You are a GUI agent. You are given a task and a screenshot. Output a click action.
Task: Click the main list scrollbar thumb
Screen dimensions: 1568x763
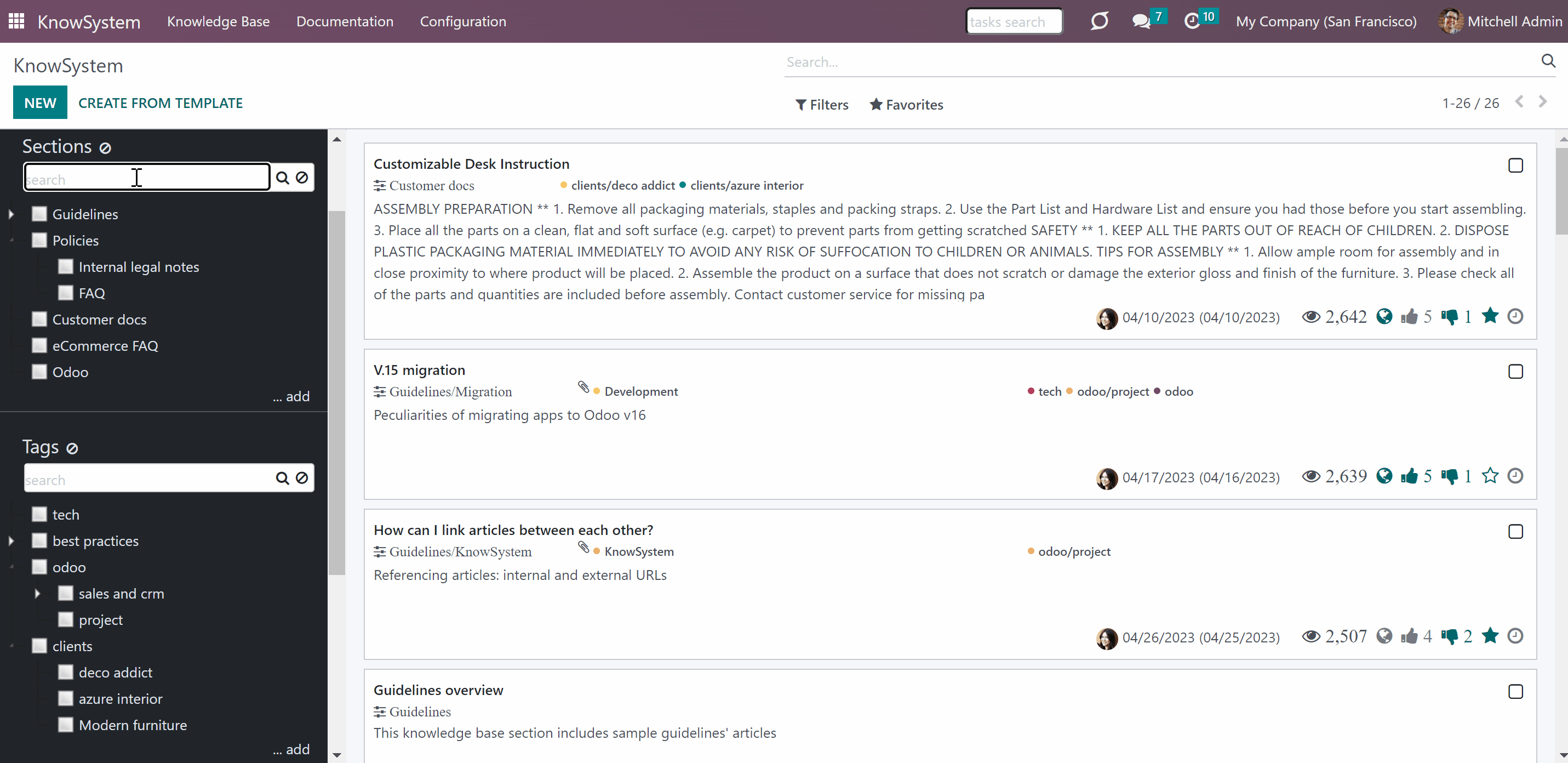point(1562,191)
